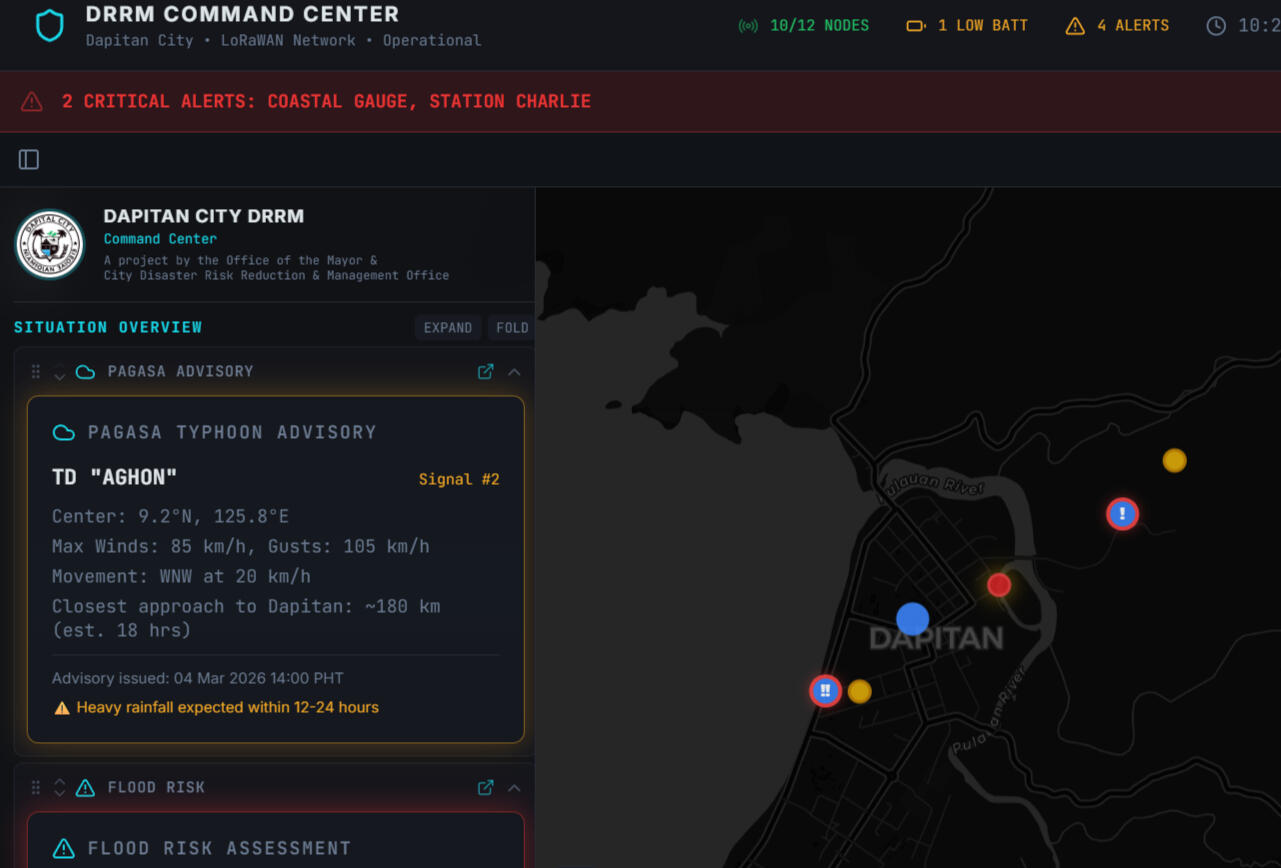Image resolution: width=1281 pixels, height=868 pixels.
Task: Collapse the PAGASA Advisory section chevron
Action: click(514, 372)
